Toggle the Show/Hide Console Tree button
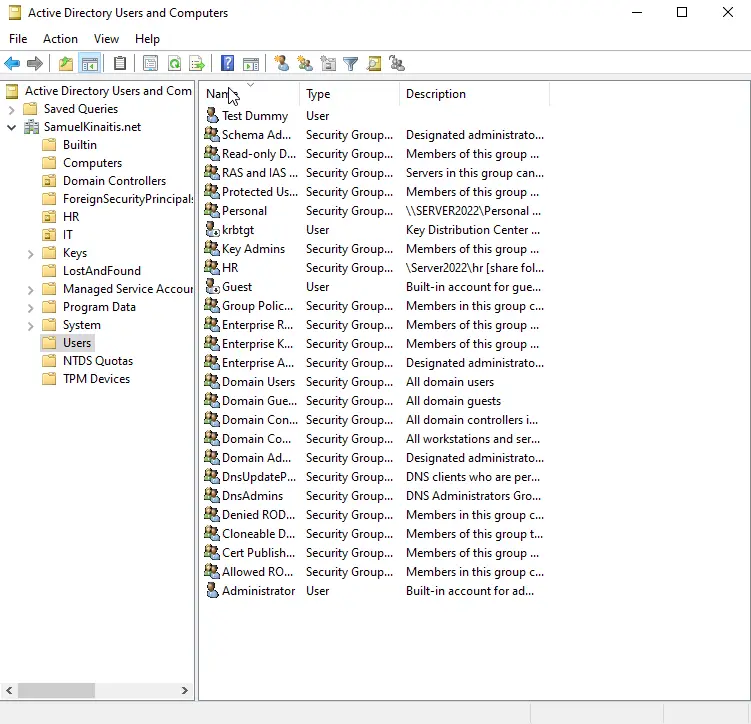The height and width of the screenshot is (724, 751). [90, 64]
